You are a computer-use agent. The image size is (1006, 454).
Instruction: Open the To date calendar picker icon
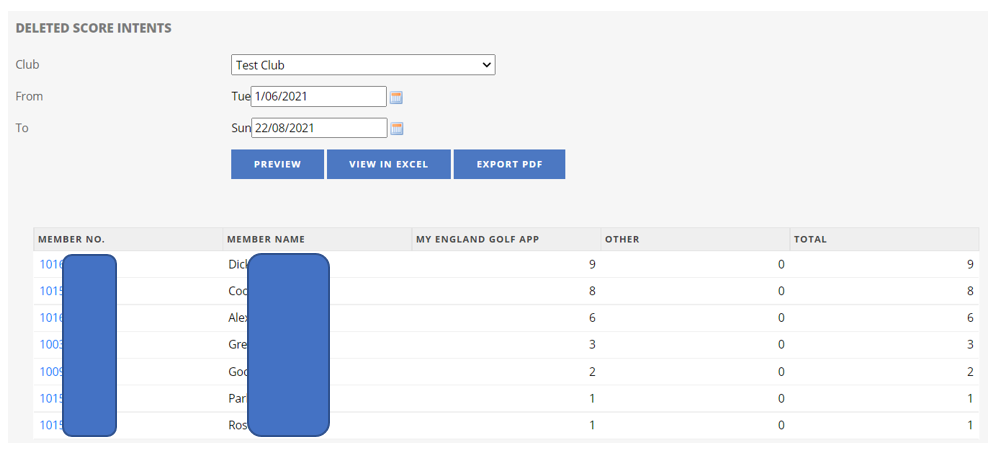396,128
